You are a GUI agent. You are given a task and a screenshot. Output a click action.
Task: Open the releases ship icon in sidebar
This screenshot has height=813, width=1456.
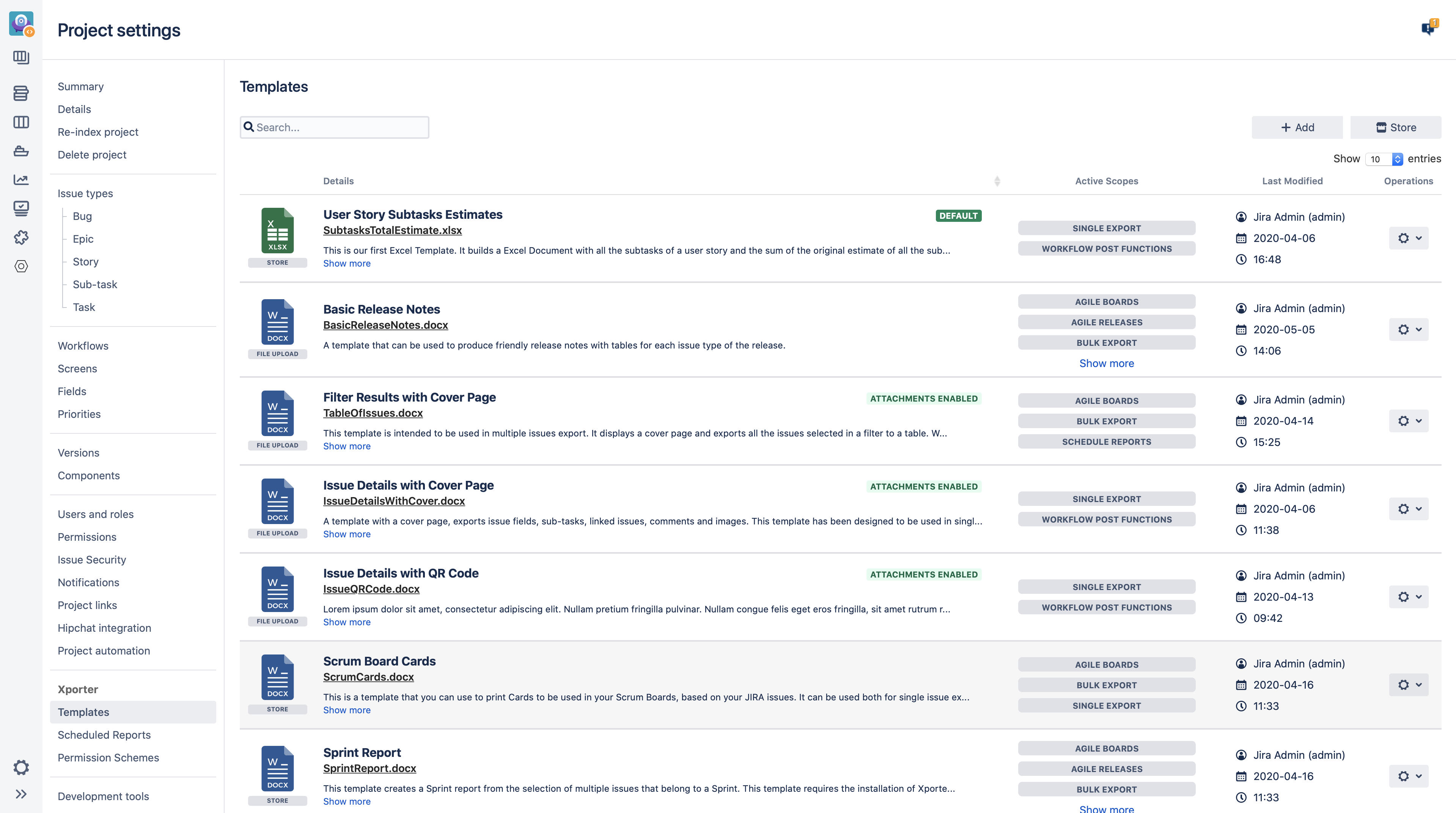click(x=21, y=151)
